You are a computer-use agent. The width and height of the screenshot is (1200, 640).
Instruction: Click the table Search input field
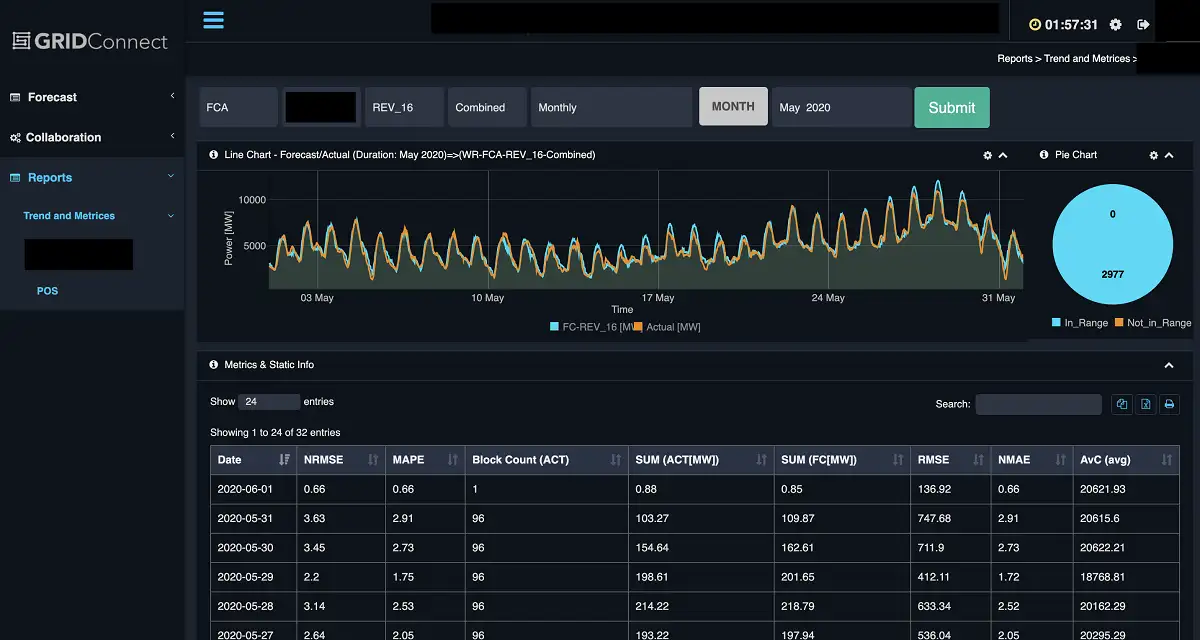pyautogui.click(x=1038, y=404)
